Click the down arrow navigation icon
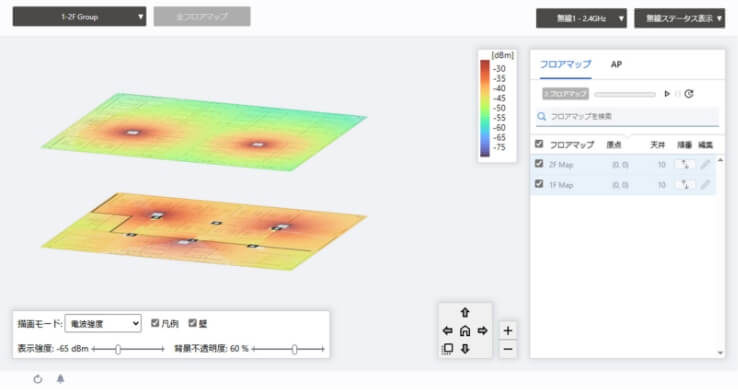 (465, 349)
